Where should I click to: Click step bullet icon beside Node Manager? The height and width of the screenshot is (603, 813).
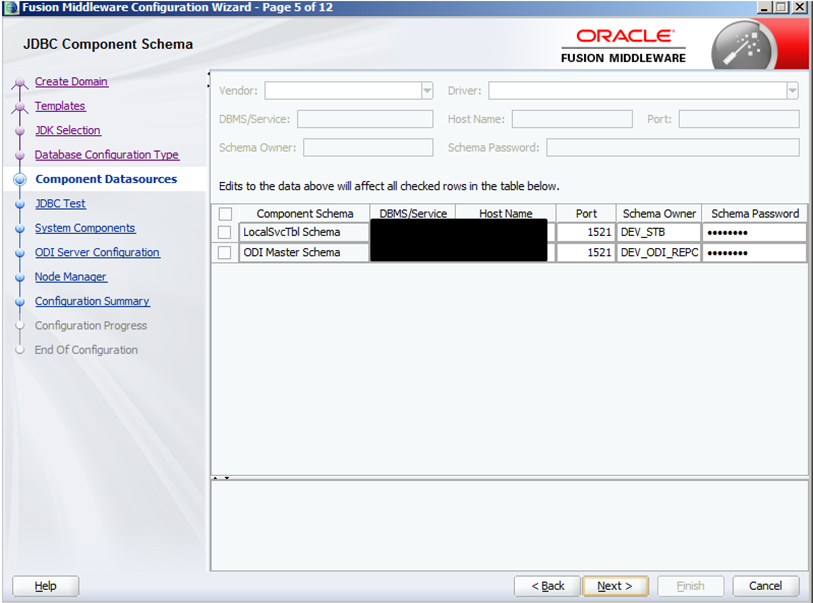[x=19, y=277]
